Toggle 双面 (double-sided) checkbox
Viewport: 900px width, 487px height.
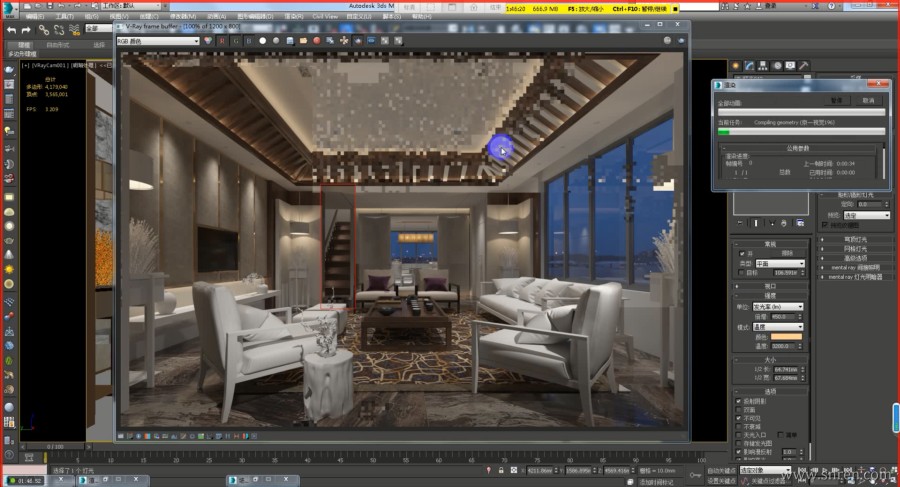click(739, 410)
